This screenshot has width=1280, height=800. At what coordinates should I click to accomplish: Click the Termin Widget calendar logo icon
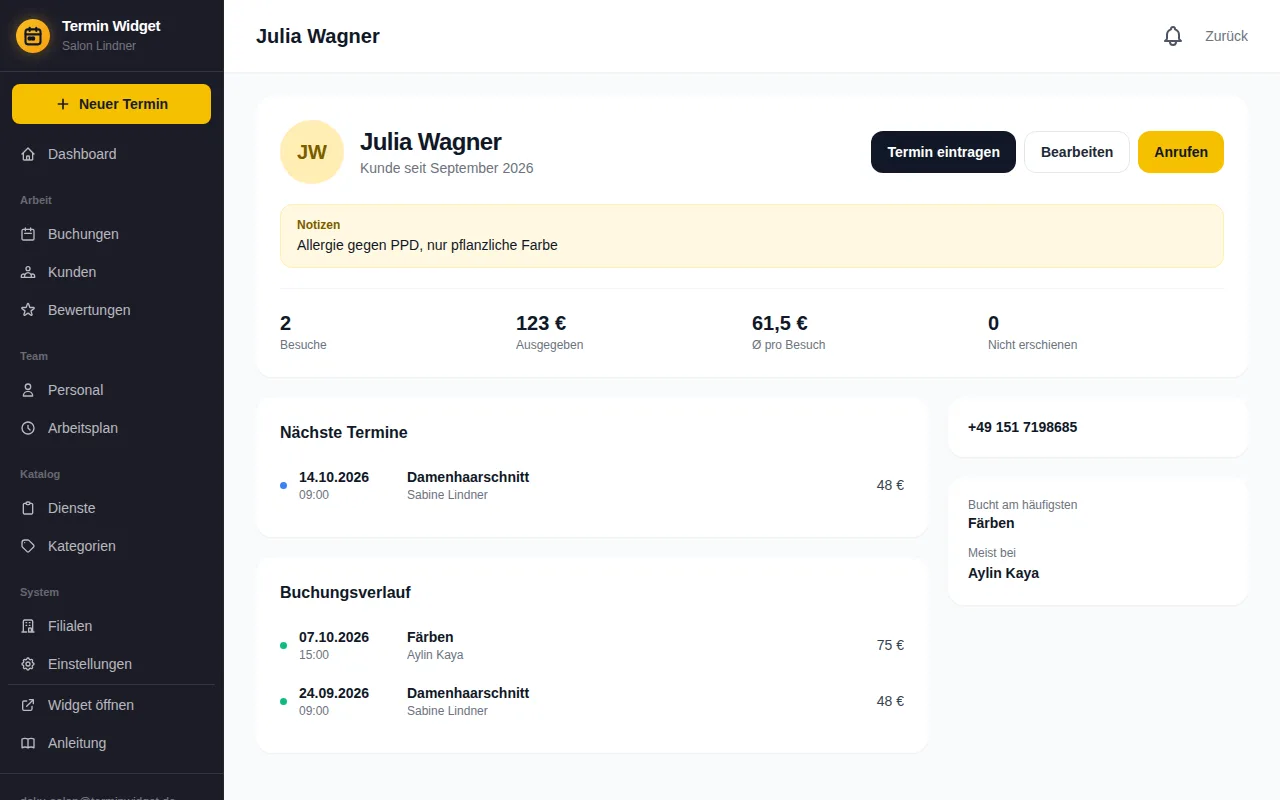coord(33,36)
